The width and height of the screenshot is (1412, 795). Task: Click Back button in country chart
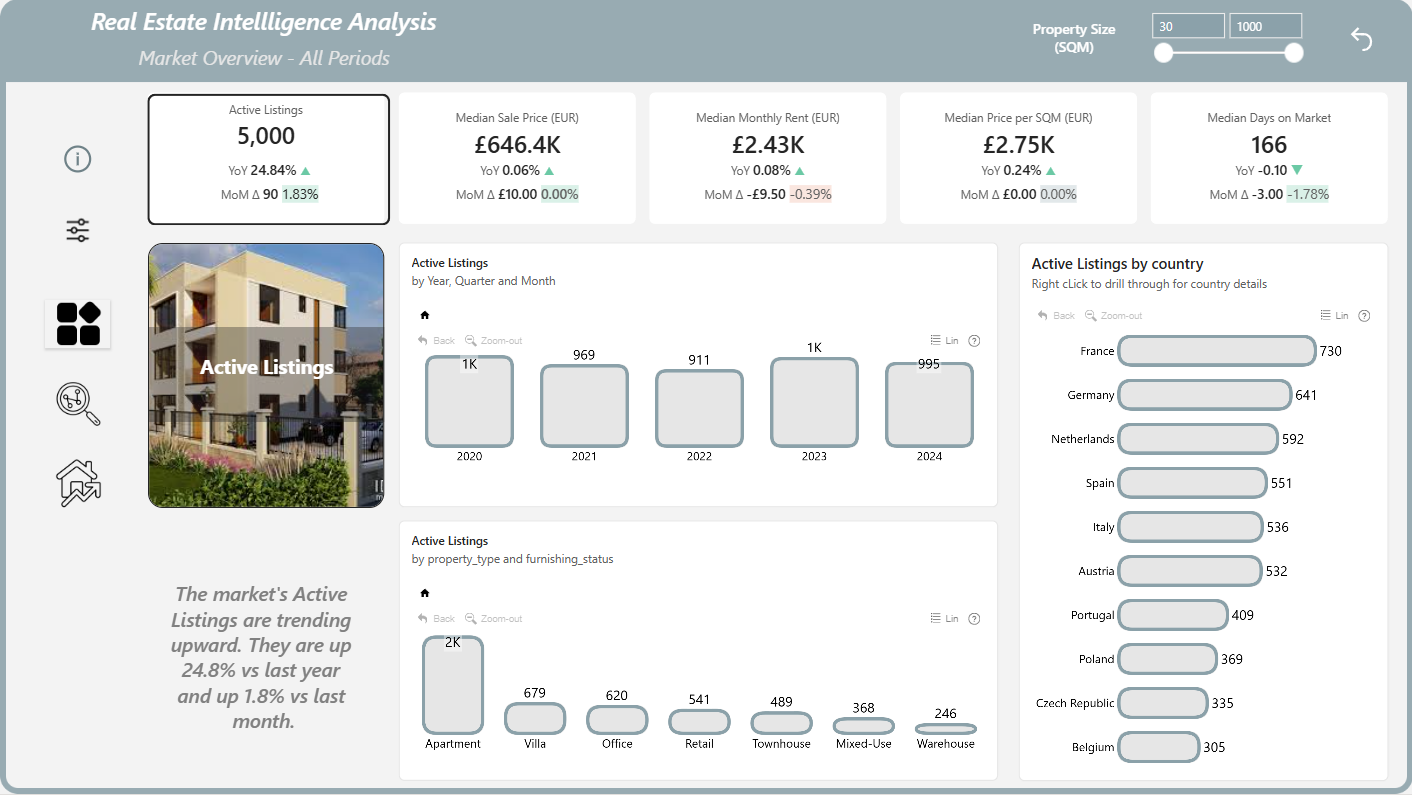point(1056,316)
